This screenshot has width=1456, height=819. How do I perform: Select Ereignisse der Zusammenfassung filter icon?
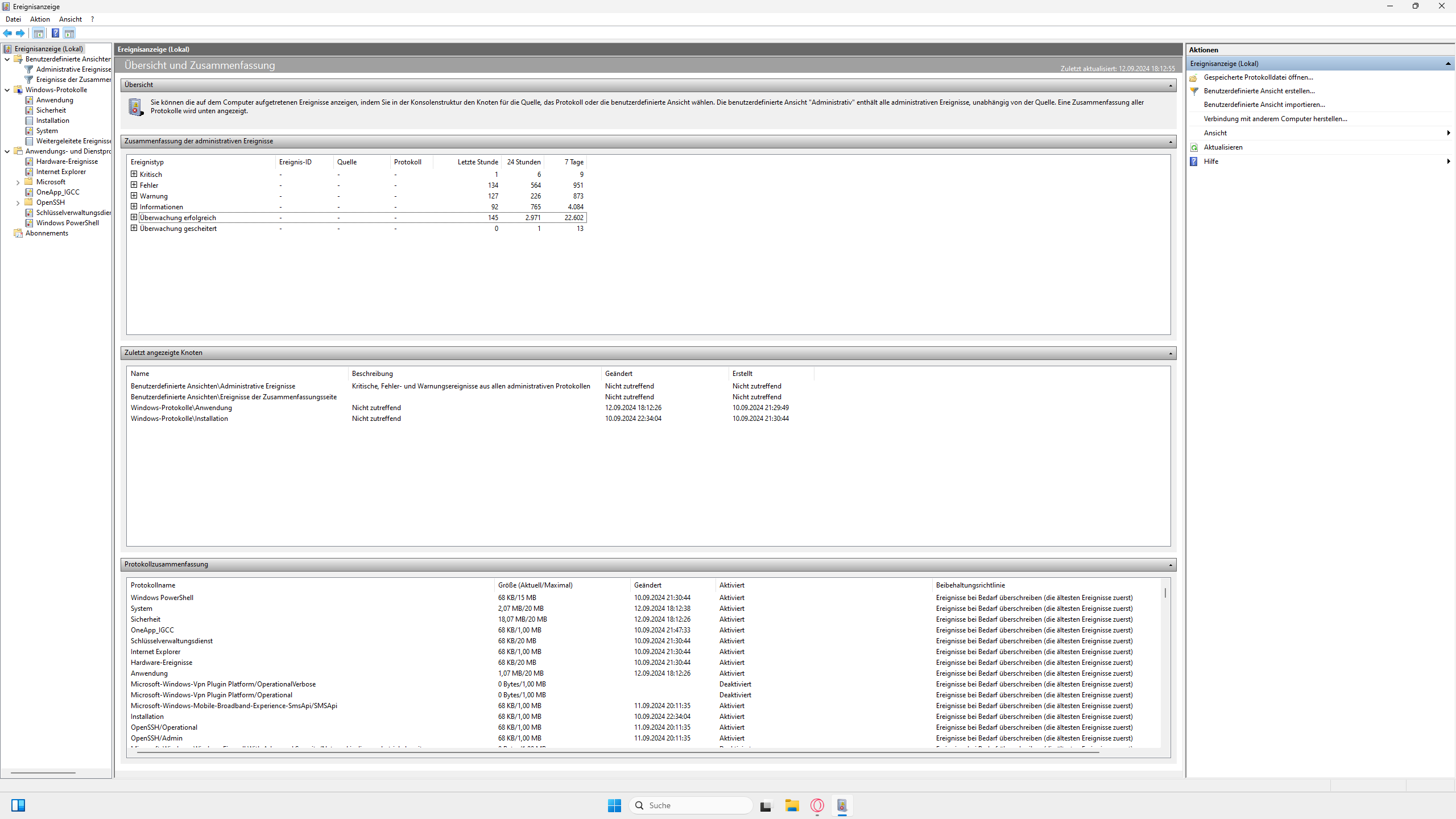click(x=29, y=80)
